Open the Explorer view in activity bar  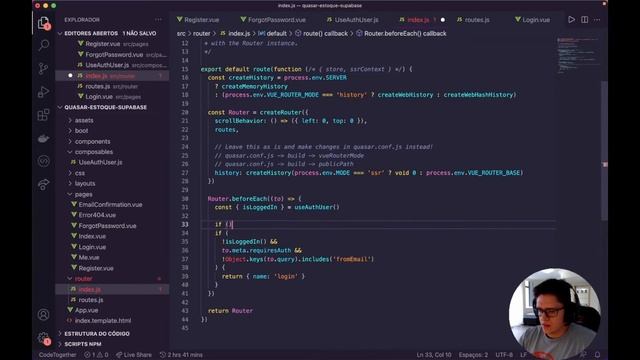43,23
